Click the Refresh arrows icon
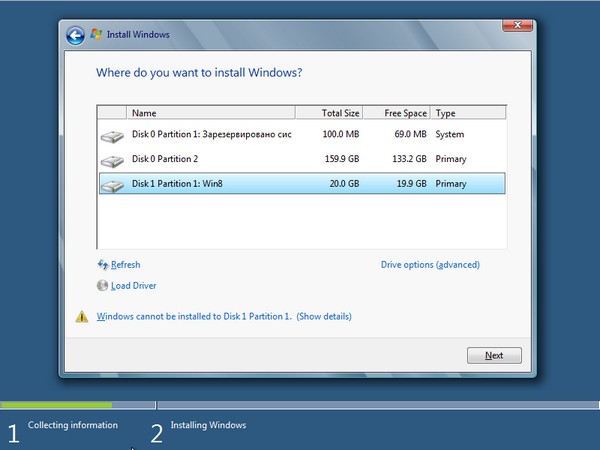600x450 pixels. (x=102, y=265)
